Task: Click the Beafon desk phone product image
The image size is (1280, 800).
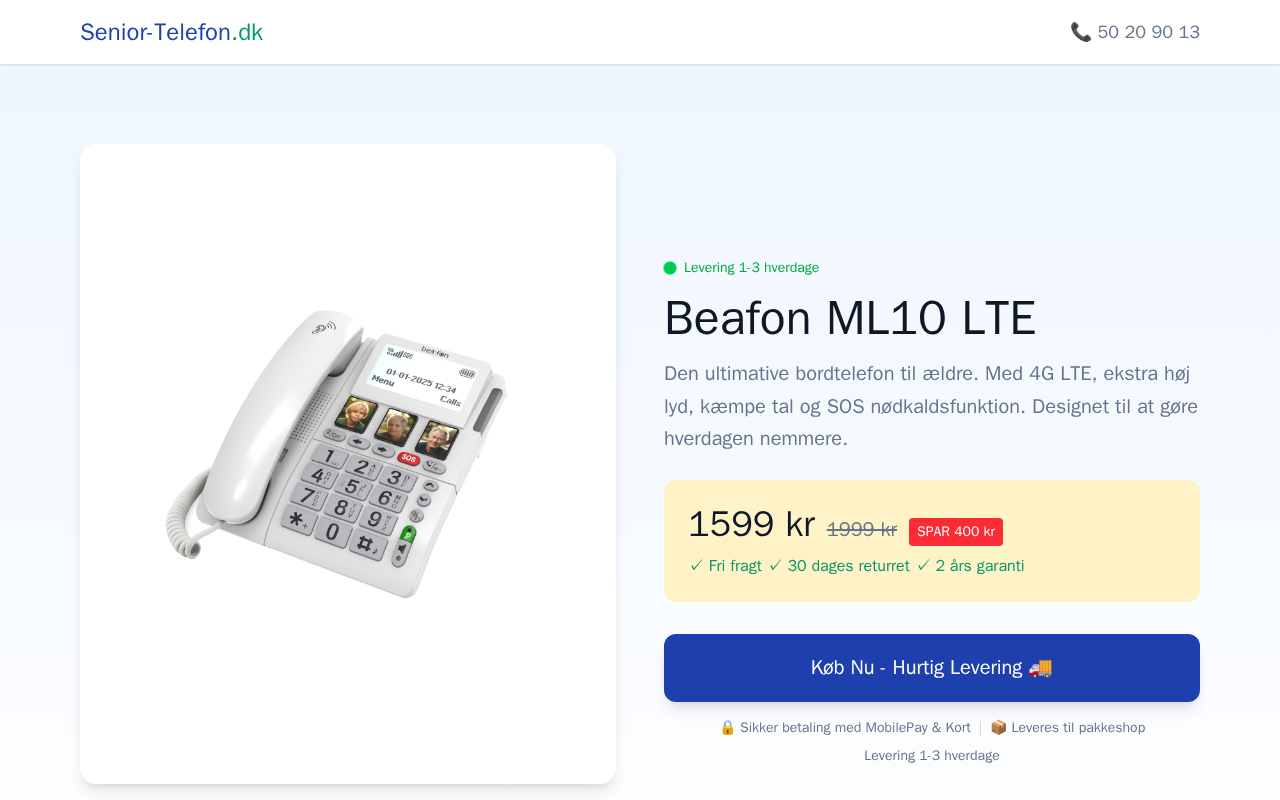Action: click(x=338, y=453)
